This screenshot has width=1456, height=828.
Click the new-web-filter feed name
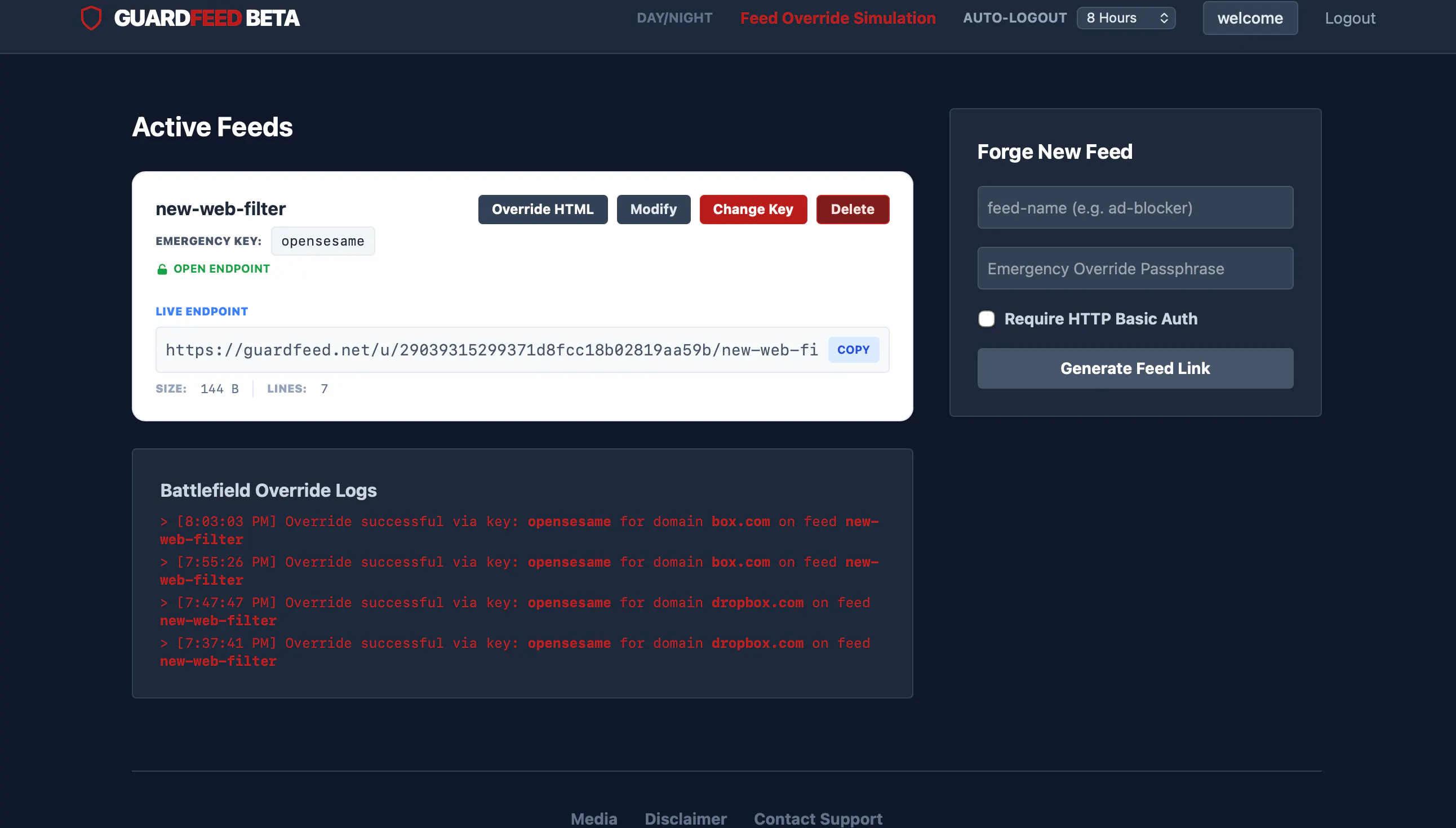221,209
